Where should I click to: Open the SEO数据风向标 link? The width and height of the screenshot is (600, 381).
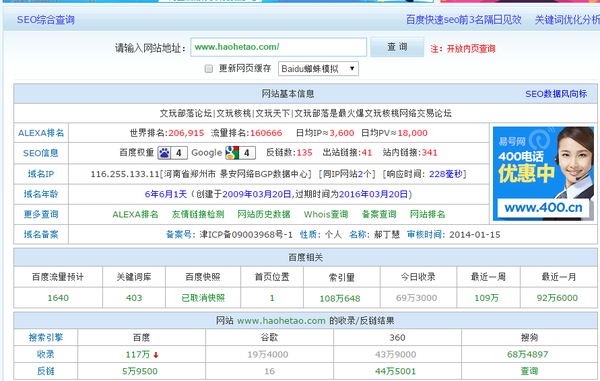click(556, 94)
